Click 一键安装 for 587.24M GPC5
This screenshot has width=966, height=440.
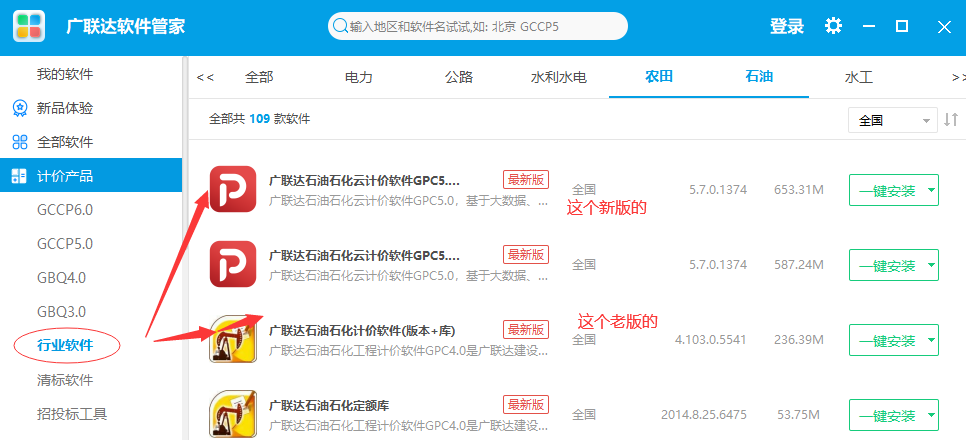pyautogui.click(x=887, y=266)
